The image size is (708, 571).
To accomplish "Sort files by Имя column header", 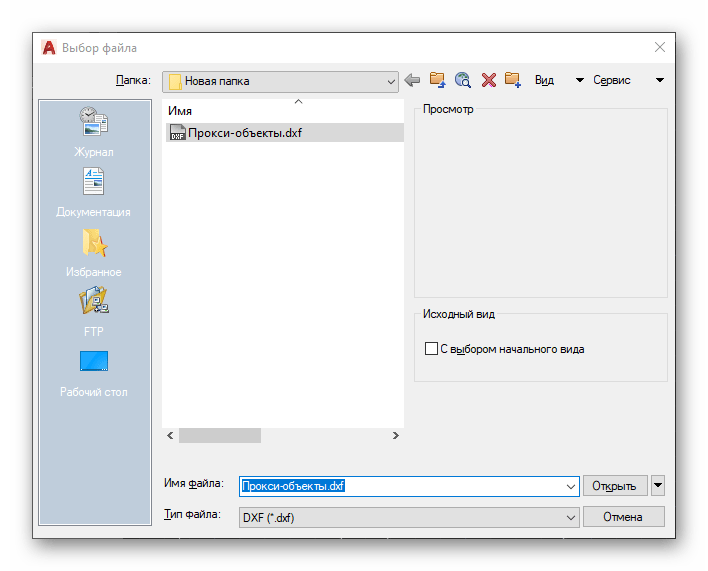I will coord(180,111).
